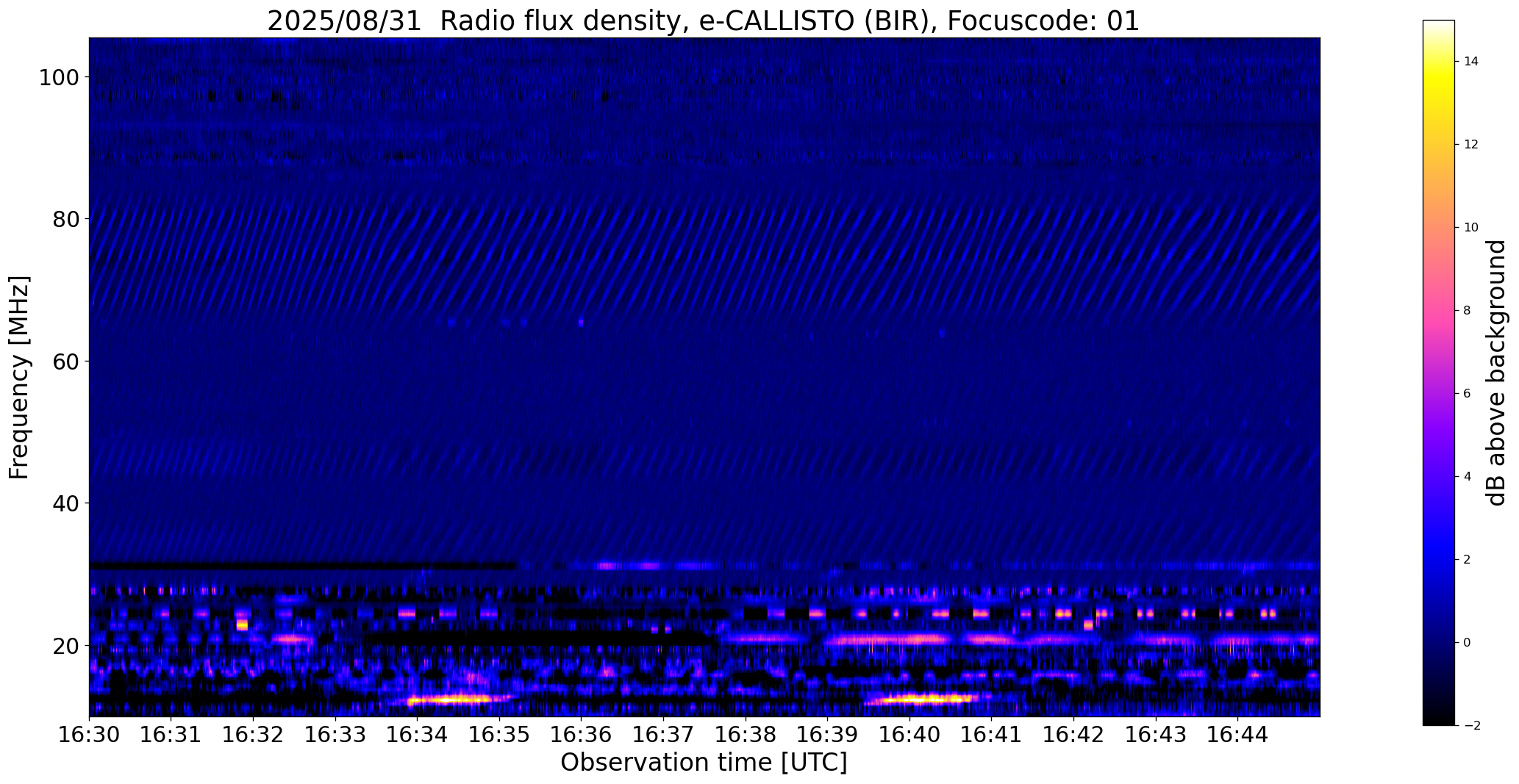Click the 100 MHz frequency tick label
The width and height of the screenshot is (1519, 784).
[x=58, y=77]
